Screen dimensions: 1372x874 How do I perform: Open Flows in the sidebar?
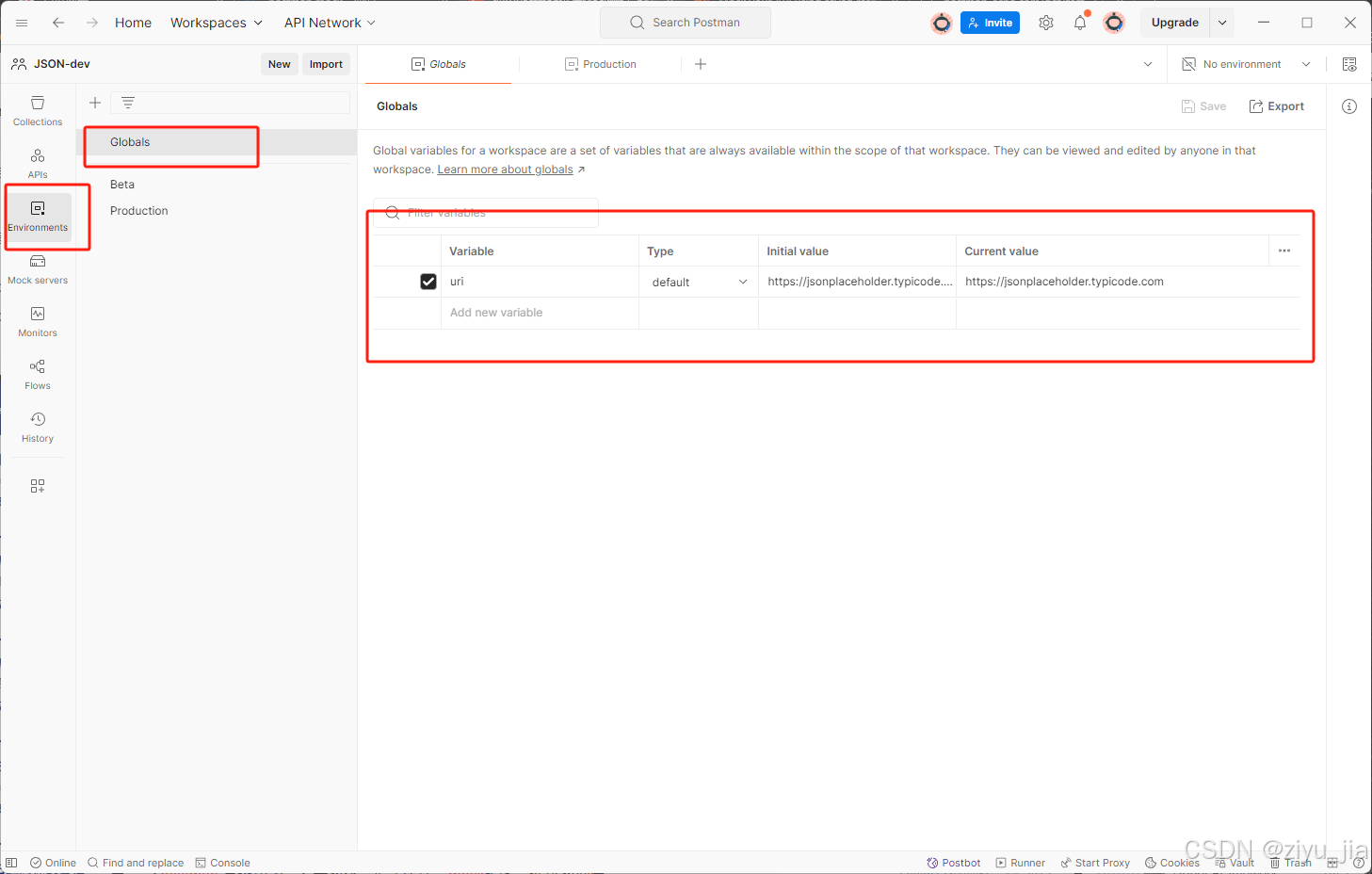point(38,375)
